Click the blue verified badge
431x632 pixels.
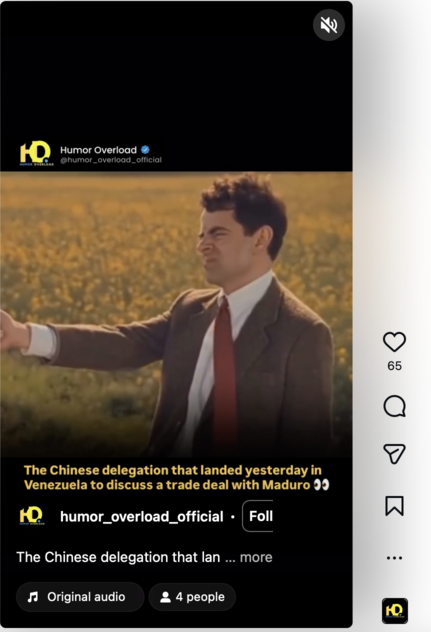coord(145,150)
